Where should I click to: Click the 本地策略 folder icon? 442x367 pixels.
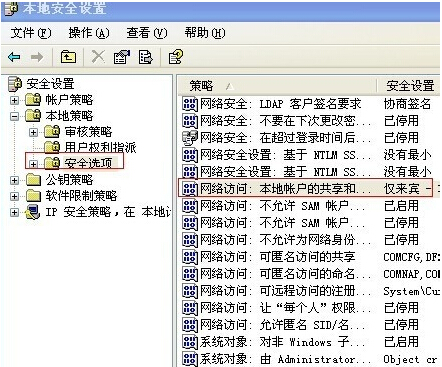click(33, 115)
